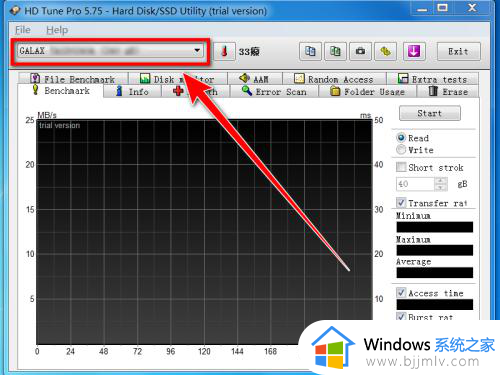Switch to the Extra tests tab
This screenshot has width=500, height=375.
click(432, 79)
